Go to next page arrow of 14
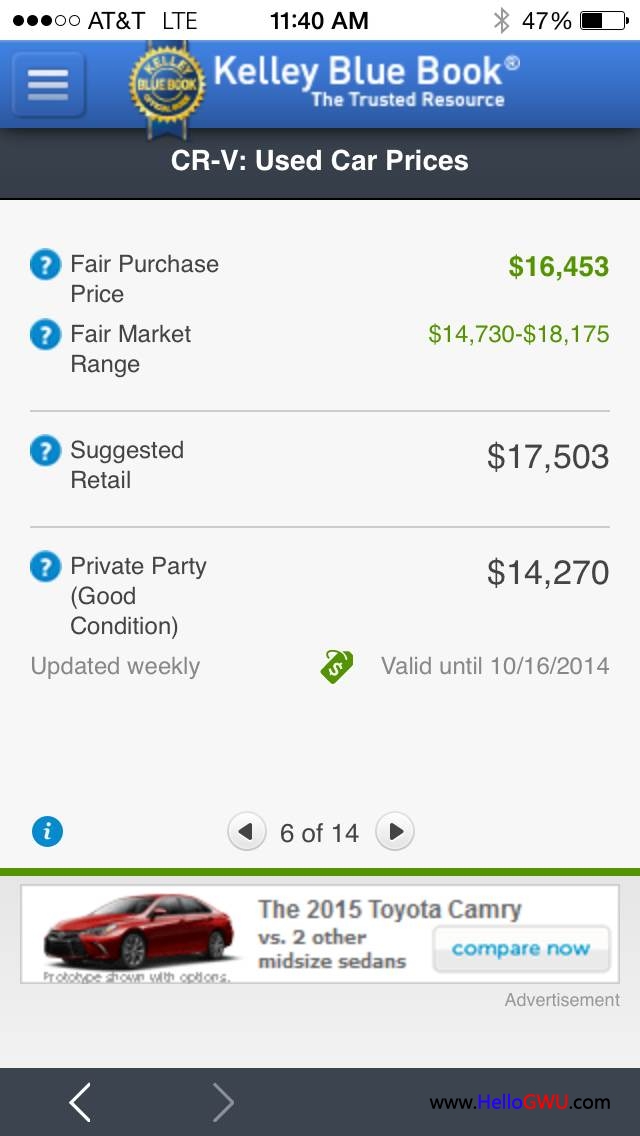 [395, 831]
